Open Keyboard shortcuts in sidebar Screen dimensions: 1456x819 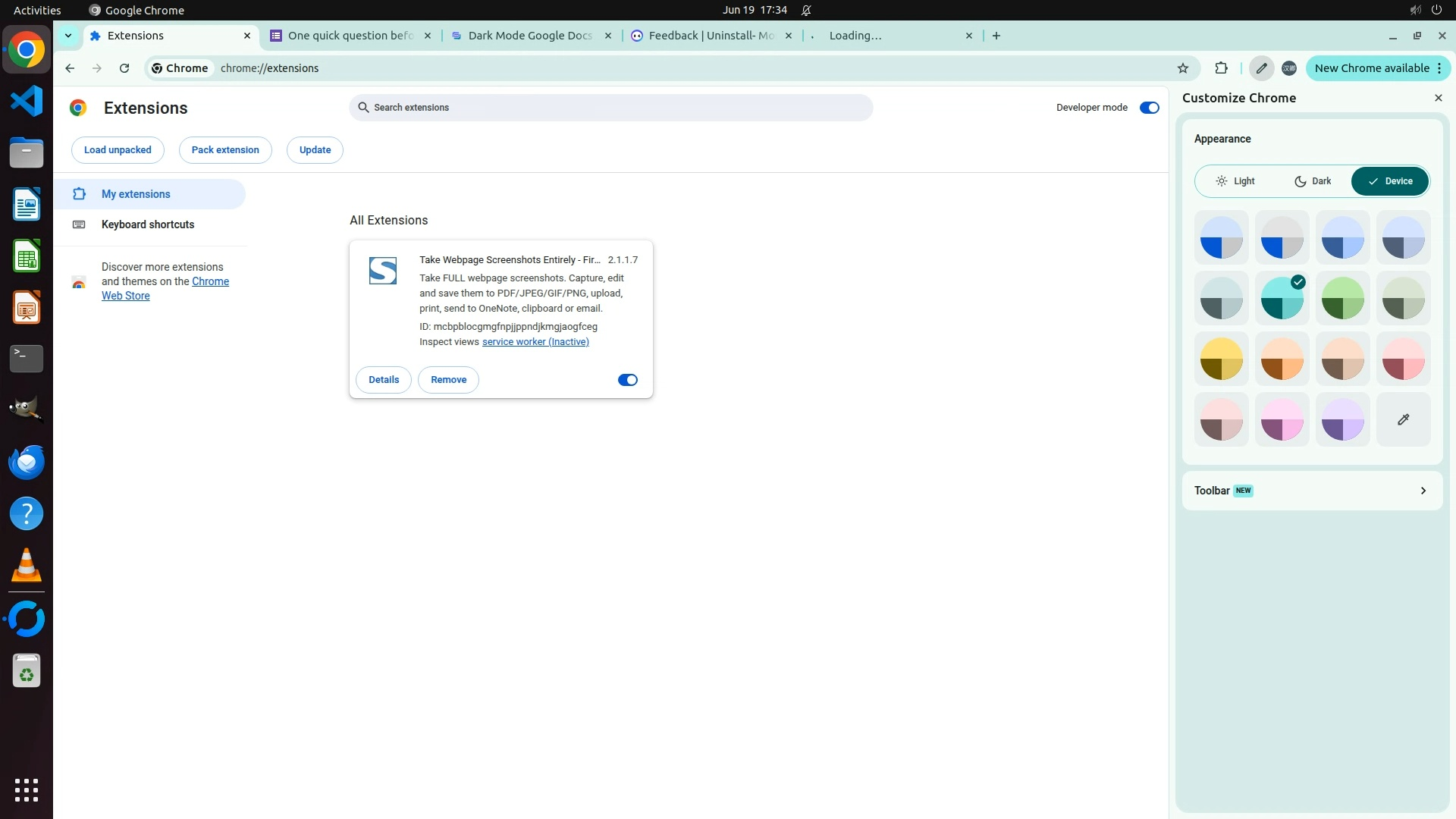[x=148, y=224]
